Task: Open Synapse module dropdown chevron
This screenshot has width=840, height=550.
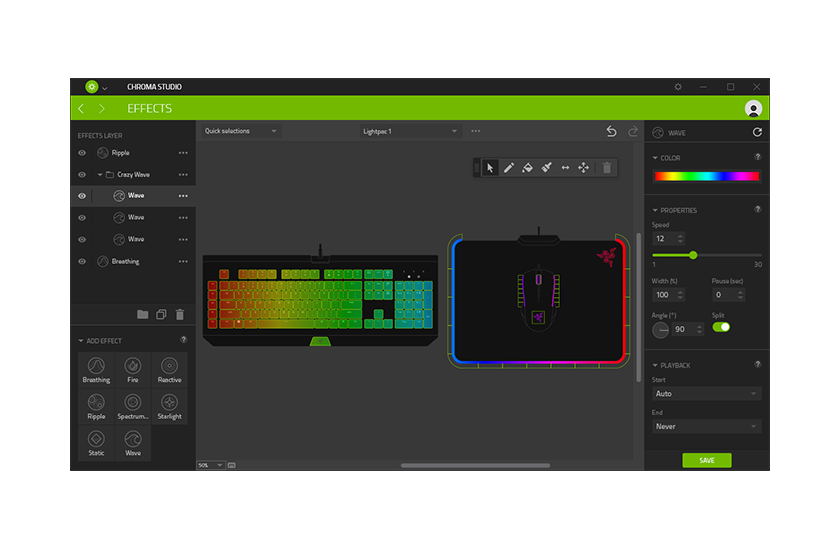Action: (105, 88)
